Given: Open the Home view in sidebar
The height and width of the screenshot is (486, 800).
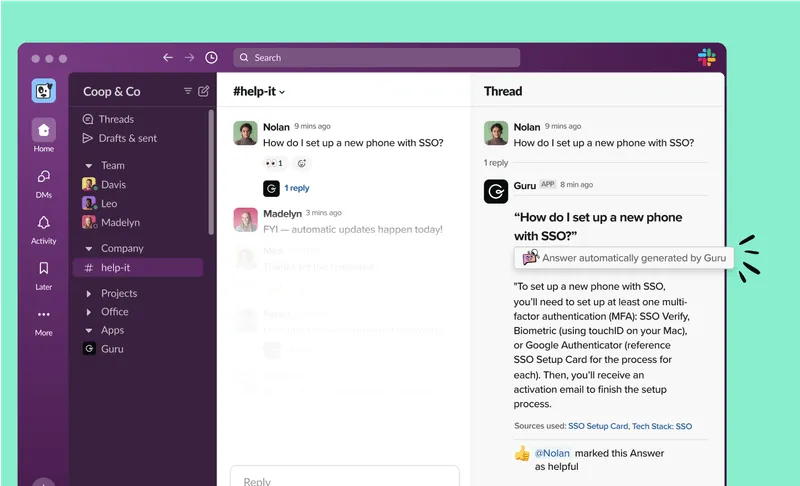Looking at the screenshot, I should click(x=43, y=131).
